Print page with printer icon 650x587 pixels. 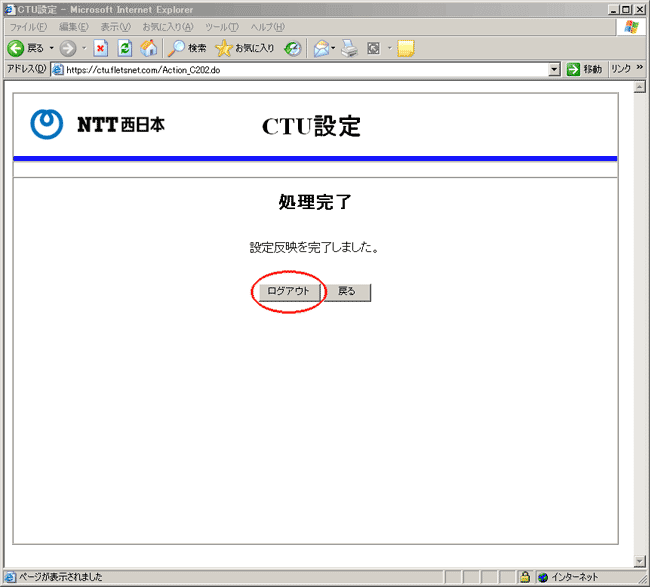[x=349, y=49]
